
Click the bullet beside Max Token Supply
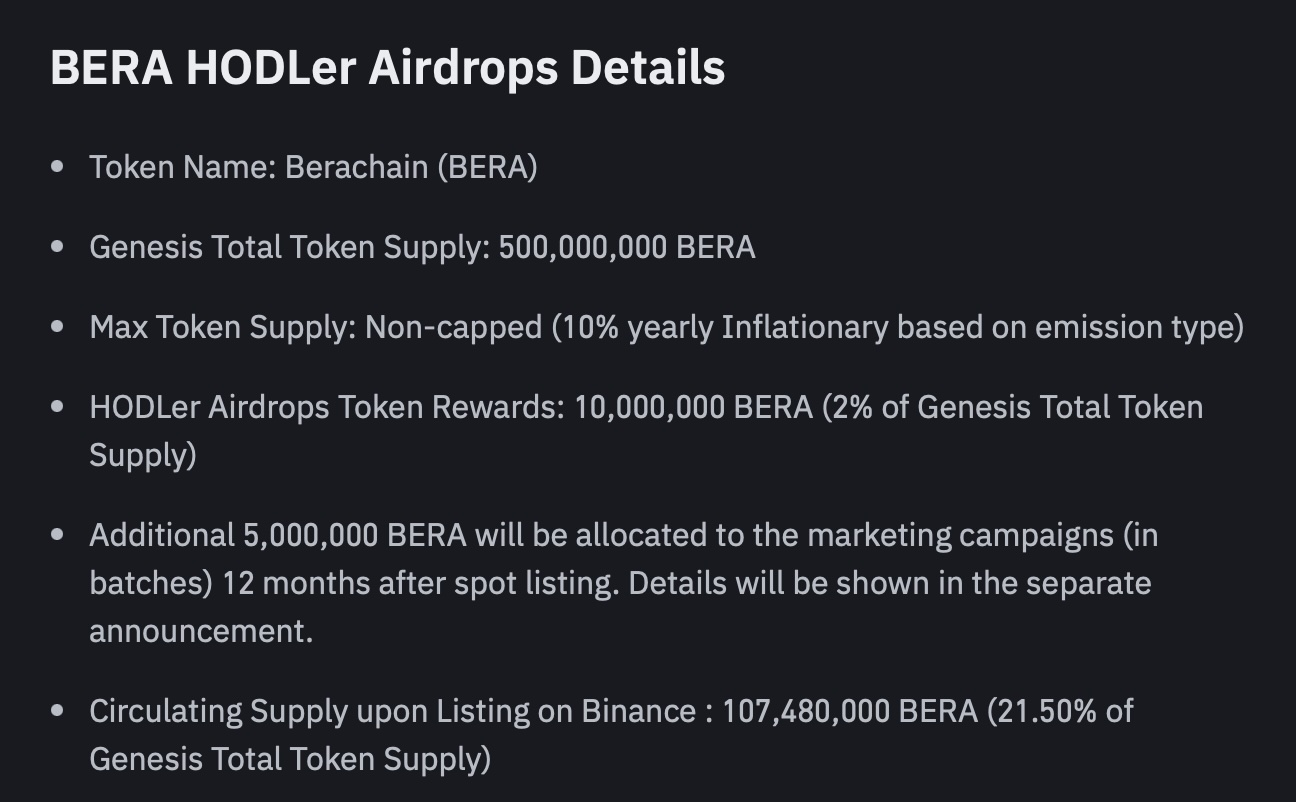58,327
